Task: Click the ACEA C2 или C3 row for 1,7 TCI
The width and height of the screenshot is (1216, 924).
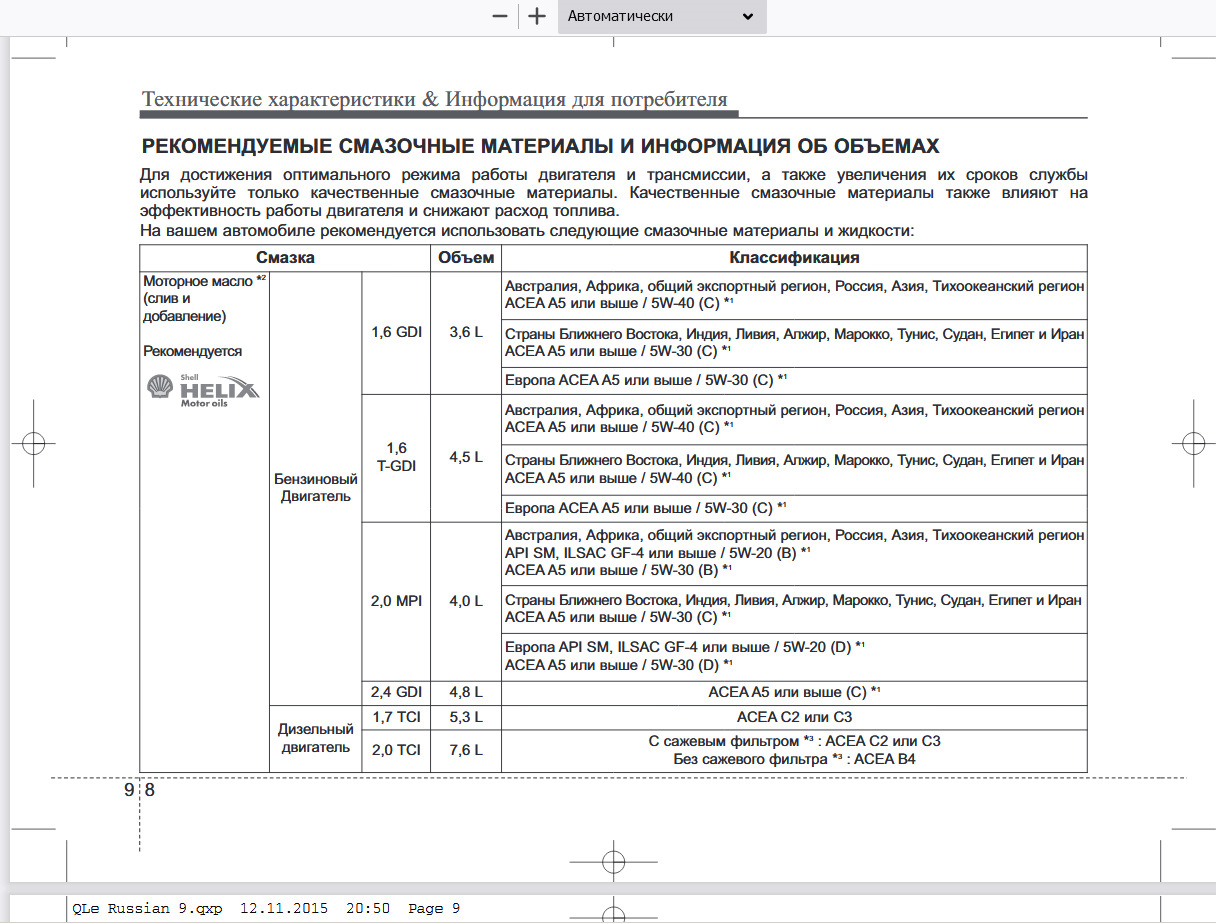Action: 794,717
